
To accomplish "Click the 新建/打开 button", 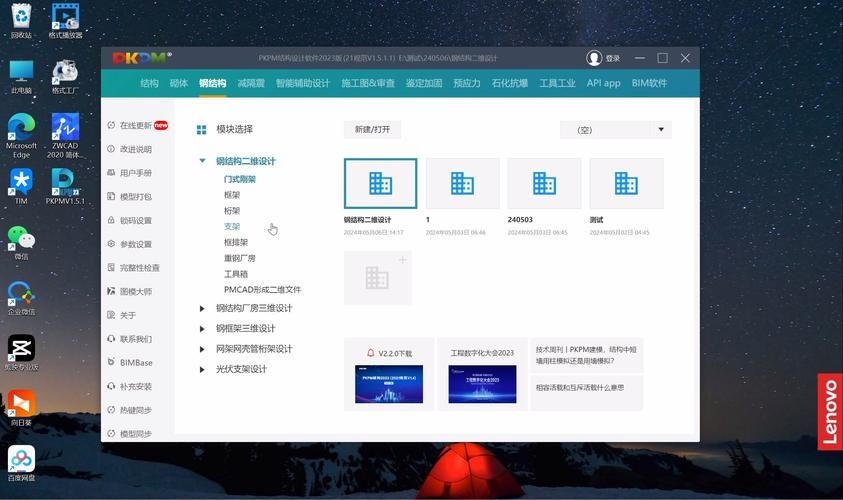I will (x=372, y=130).
